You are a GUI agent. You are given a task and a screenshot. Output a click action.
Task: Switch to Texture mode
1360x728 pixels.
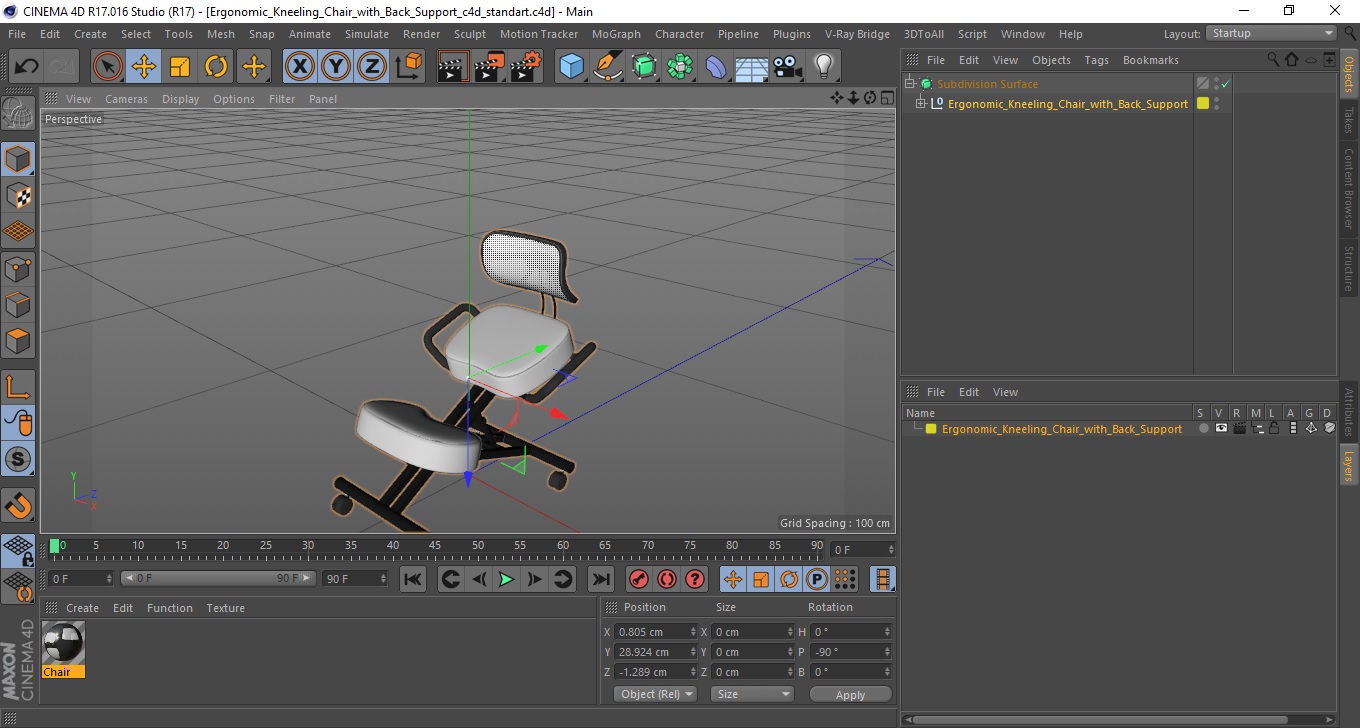coord(18,195)
